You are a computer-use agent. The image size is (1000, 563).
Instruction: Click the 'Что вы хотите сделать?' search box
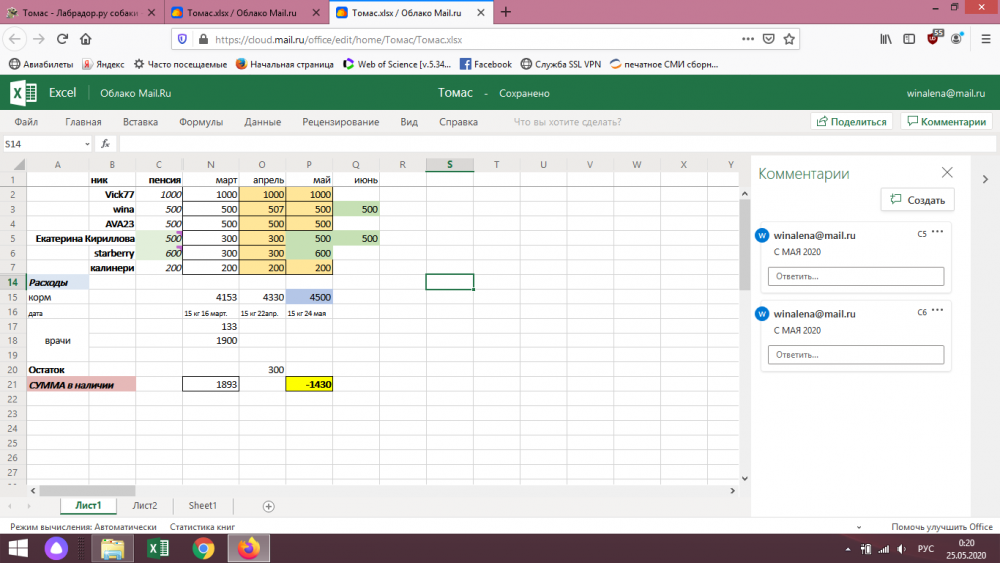click(567, 122)
